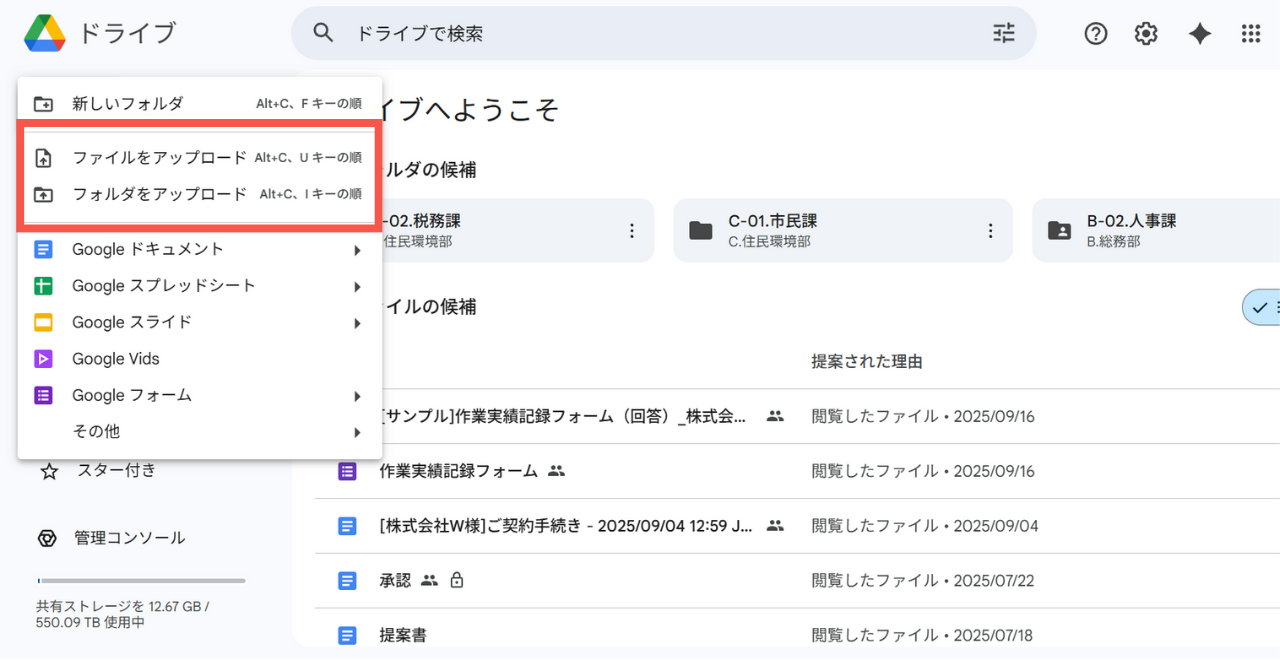Screen dimensions: 1280x660
Task: Expand the その他 submenu in the new menu
Action: tap(357, 431)
